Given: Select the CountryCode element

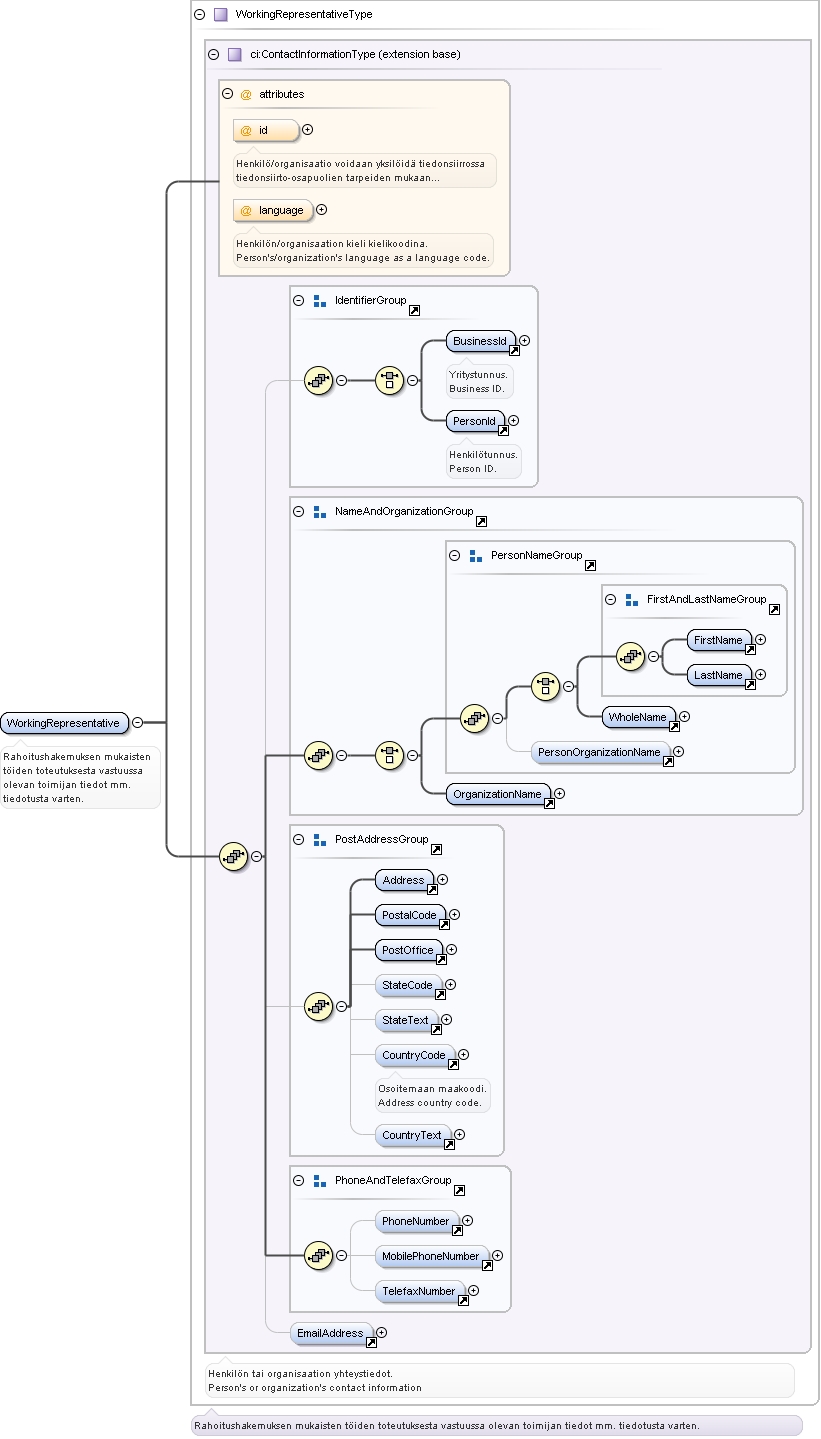Looking at the screenshot, I should (415, 1055).
